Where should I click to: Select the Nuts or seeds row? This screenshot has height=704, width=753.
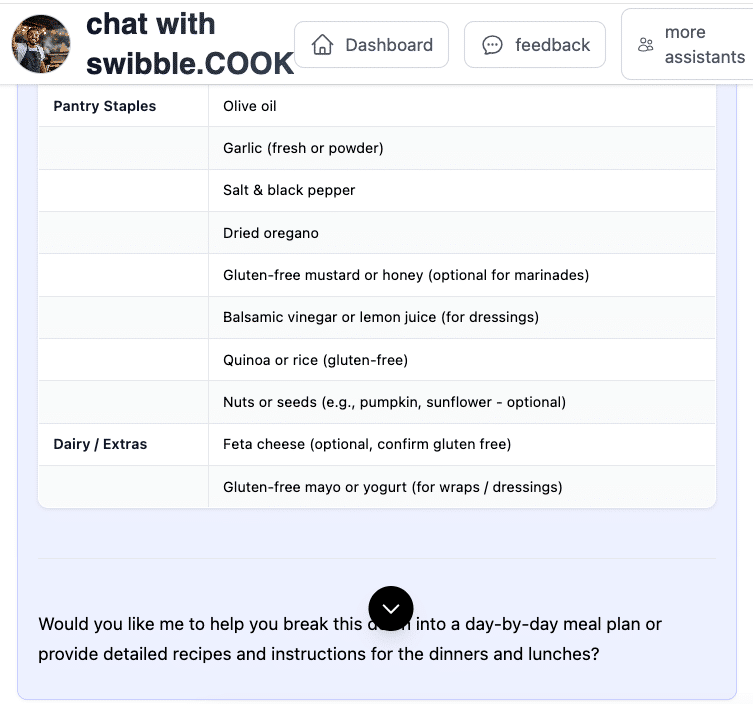coord(394,402)
